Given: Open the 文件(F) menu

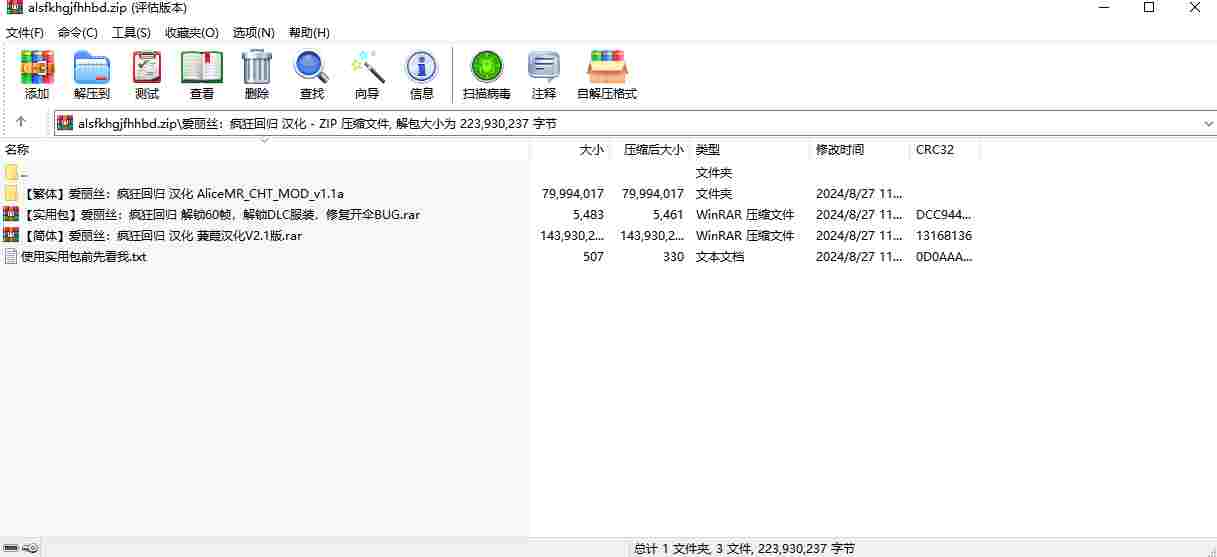Looking at the screenshot, I should tap(25, 32).
